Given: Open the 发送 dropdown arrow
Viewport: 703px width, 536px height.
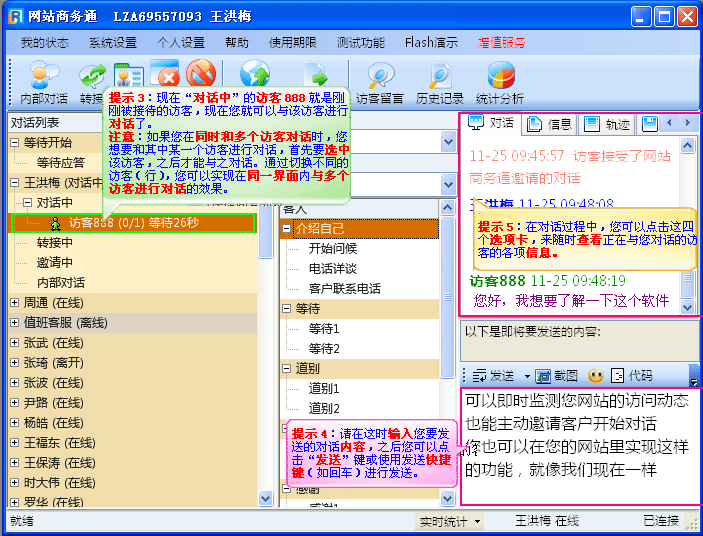Looking at the screenshot, I should [x=526, y=376].
